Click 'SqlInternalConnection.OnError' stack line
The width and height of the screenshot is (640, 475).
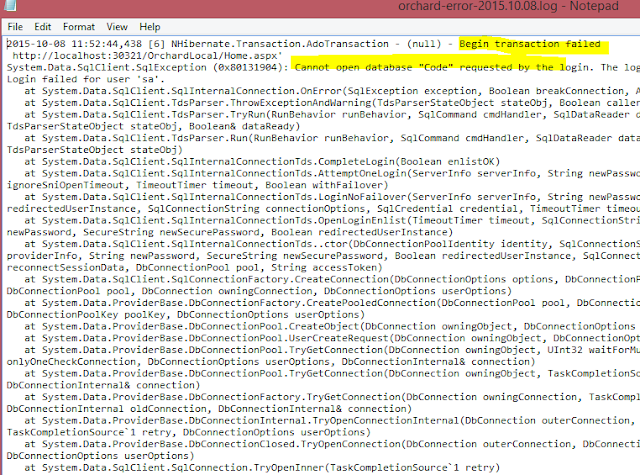[332, 91]
